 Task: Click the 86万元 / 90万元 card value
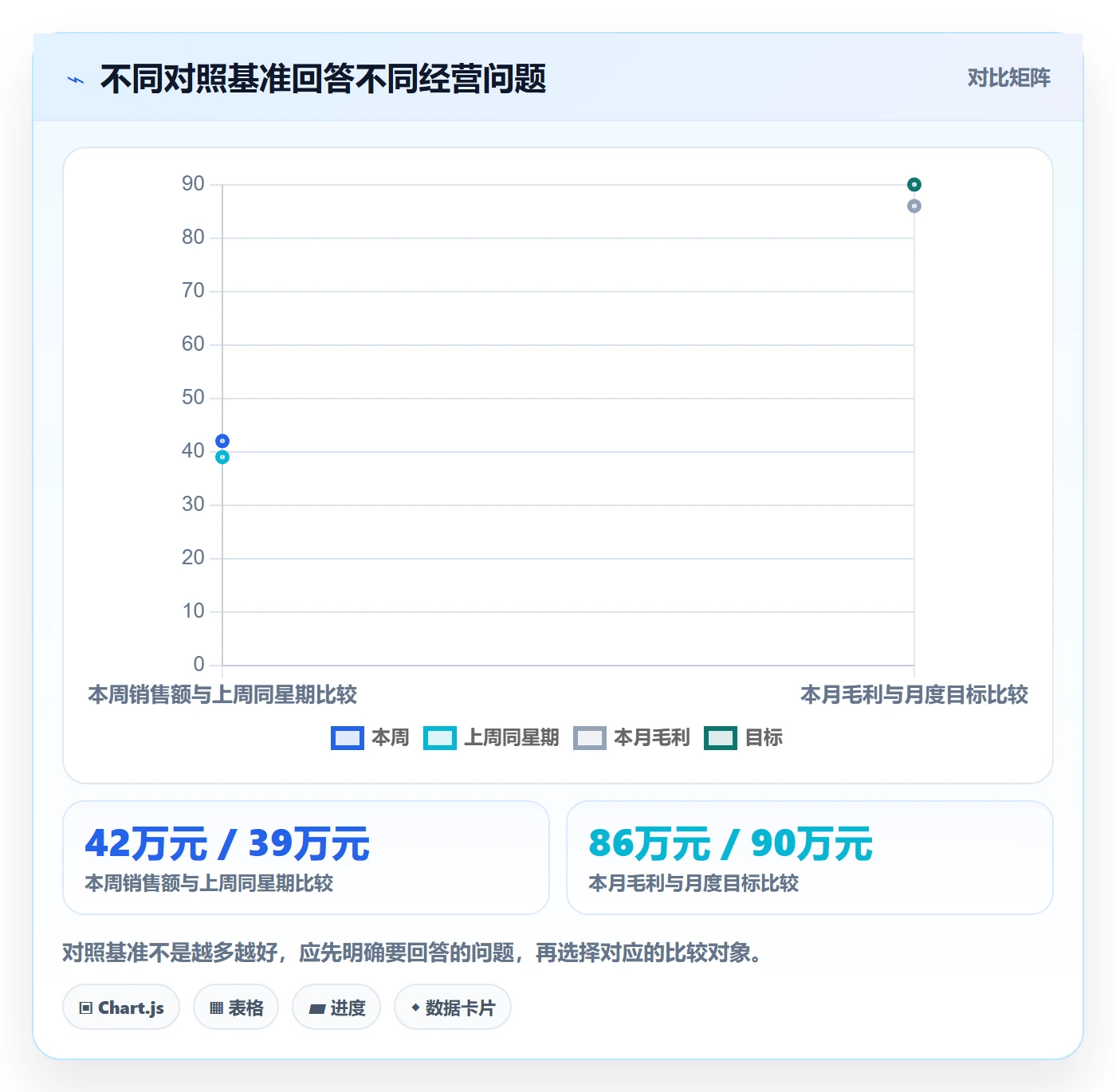pyautogui.click(x=731, y=843)
